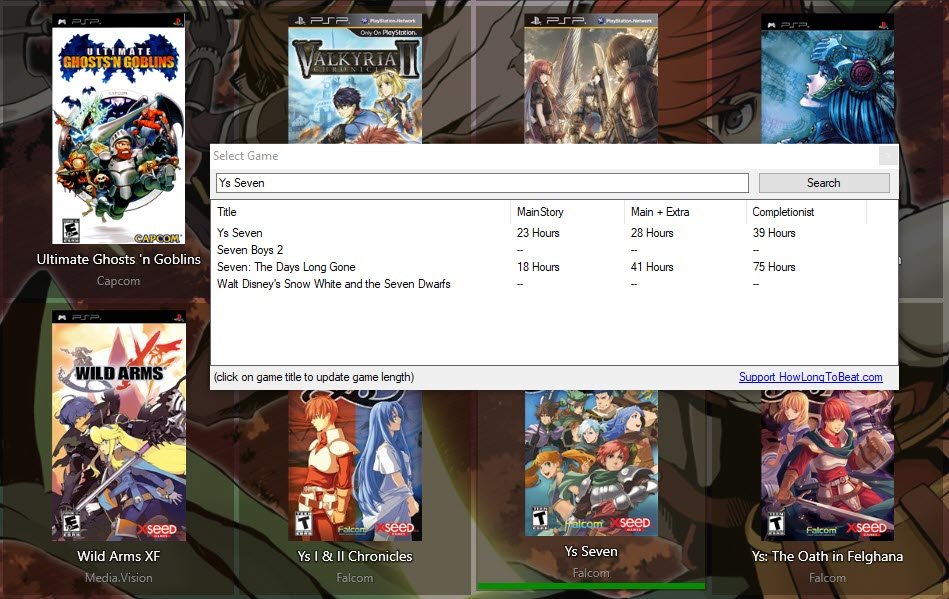949x599 pixels.
Task: Click the 23 Hours main story cell
Action: click(538, 233)
